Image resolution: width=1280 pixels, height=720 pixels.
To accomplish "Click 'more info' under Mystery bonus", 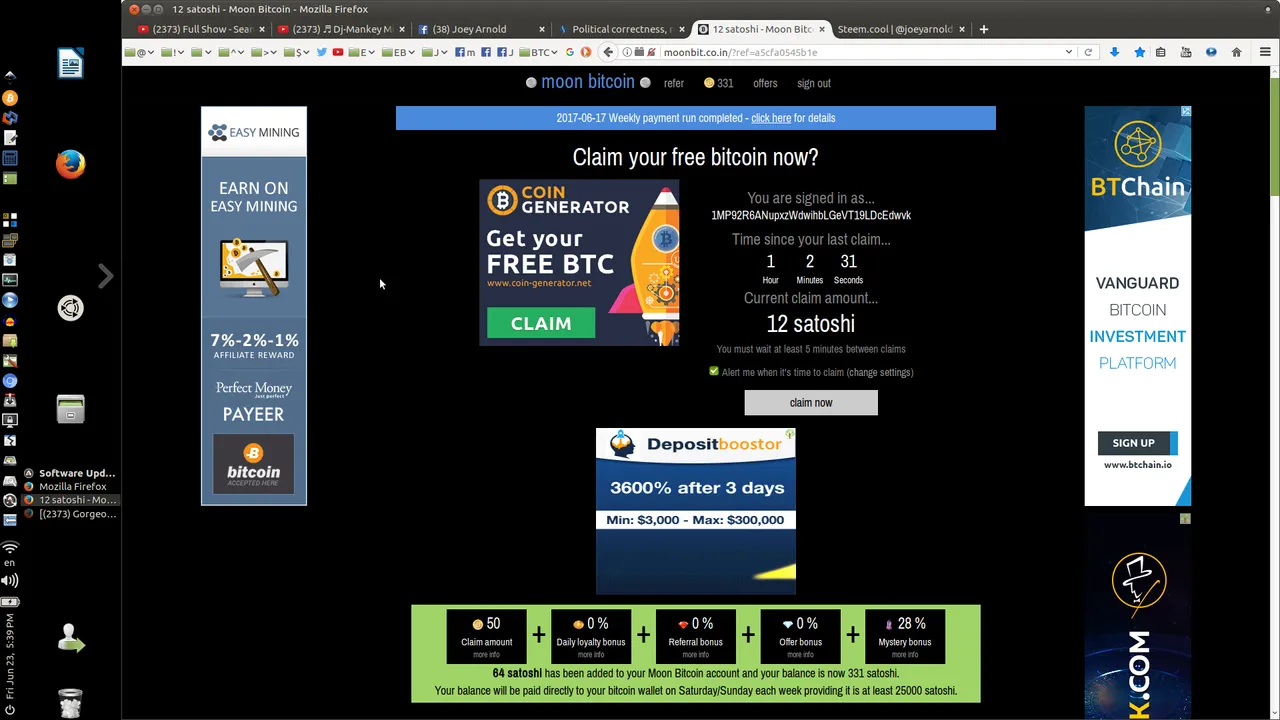I will point(905,655).
